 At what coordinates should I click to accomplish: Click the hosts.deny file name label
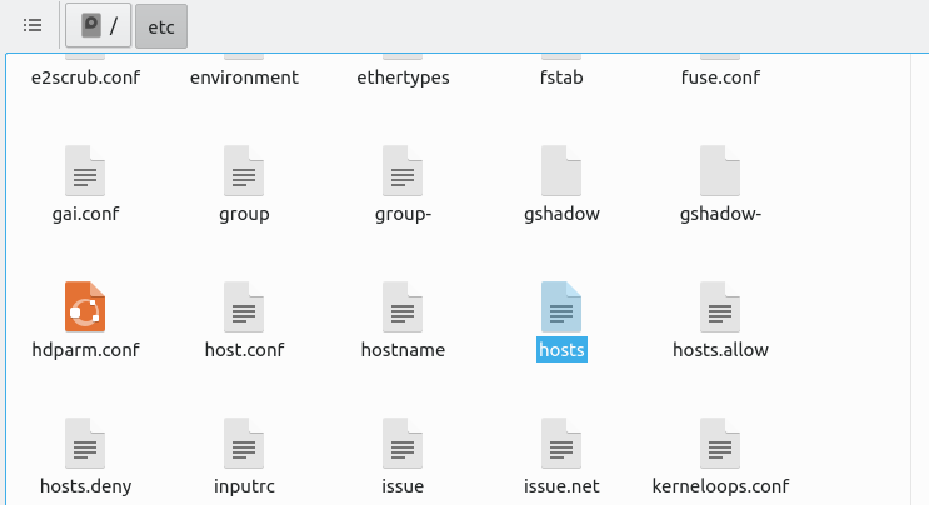click(85, 487)
